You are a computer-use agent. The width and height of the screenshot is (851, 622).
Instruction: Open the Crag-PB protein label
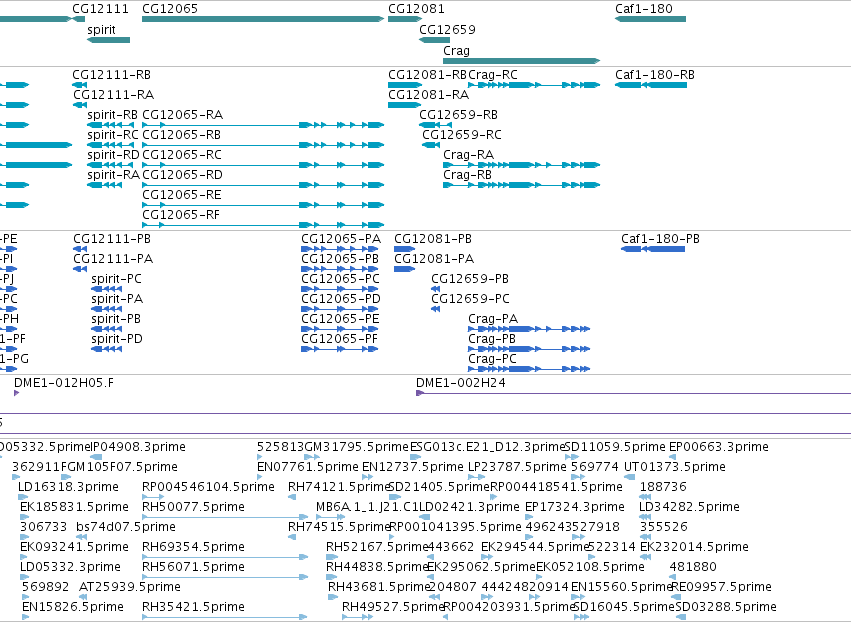(492, 339)
